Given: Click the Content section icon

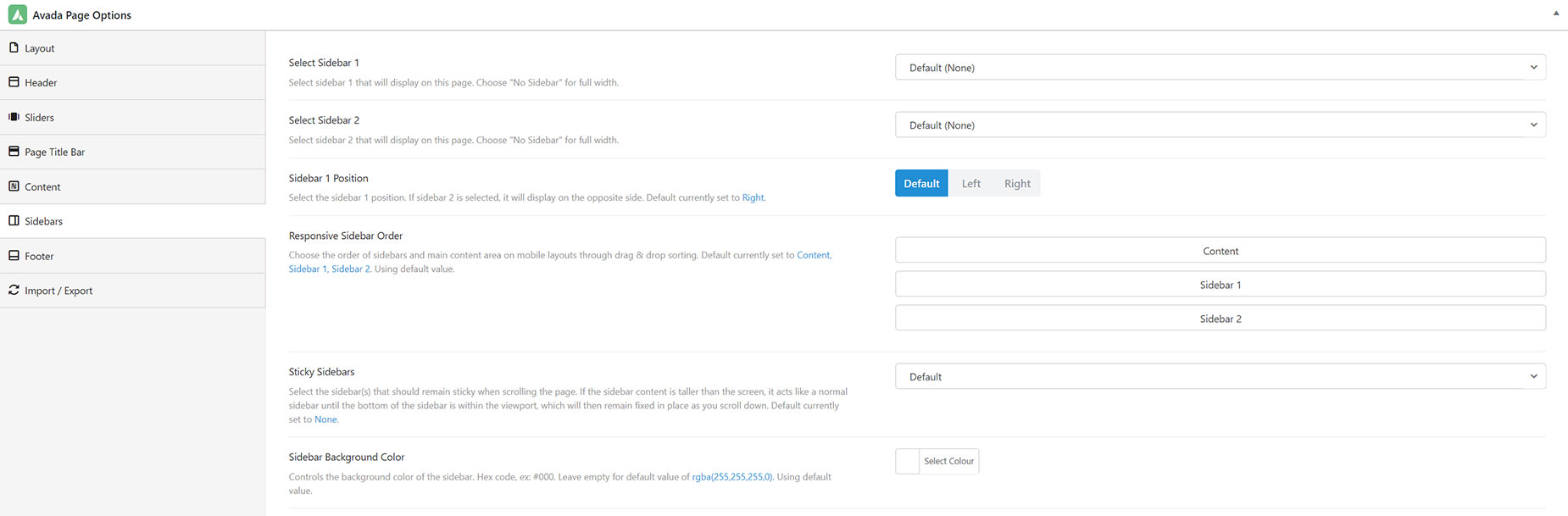Looking at the screenshot, I should (x=14, y=186).
